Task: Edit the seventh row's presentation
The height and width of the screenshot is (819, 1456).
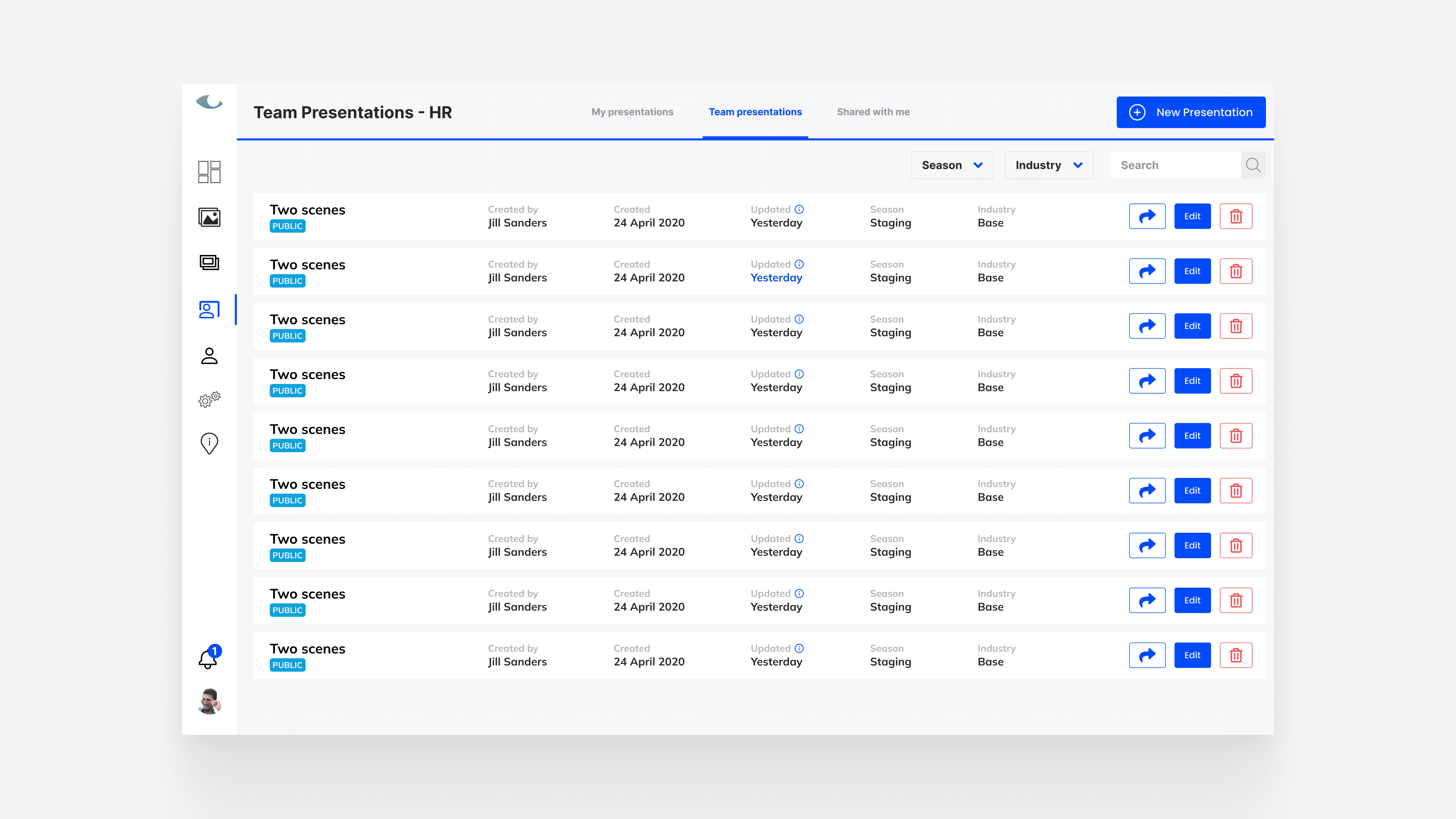Action: 1193,545
